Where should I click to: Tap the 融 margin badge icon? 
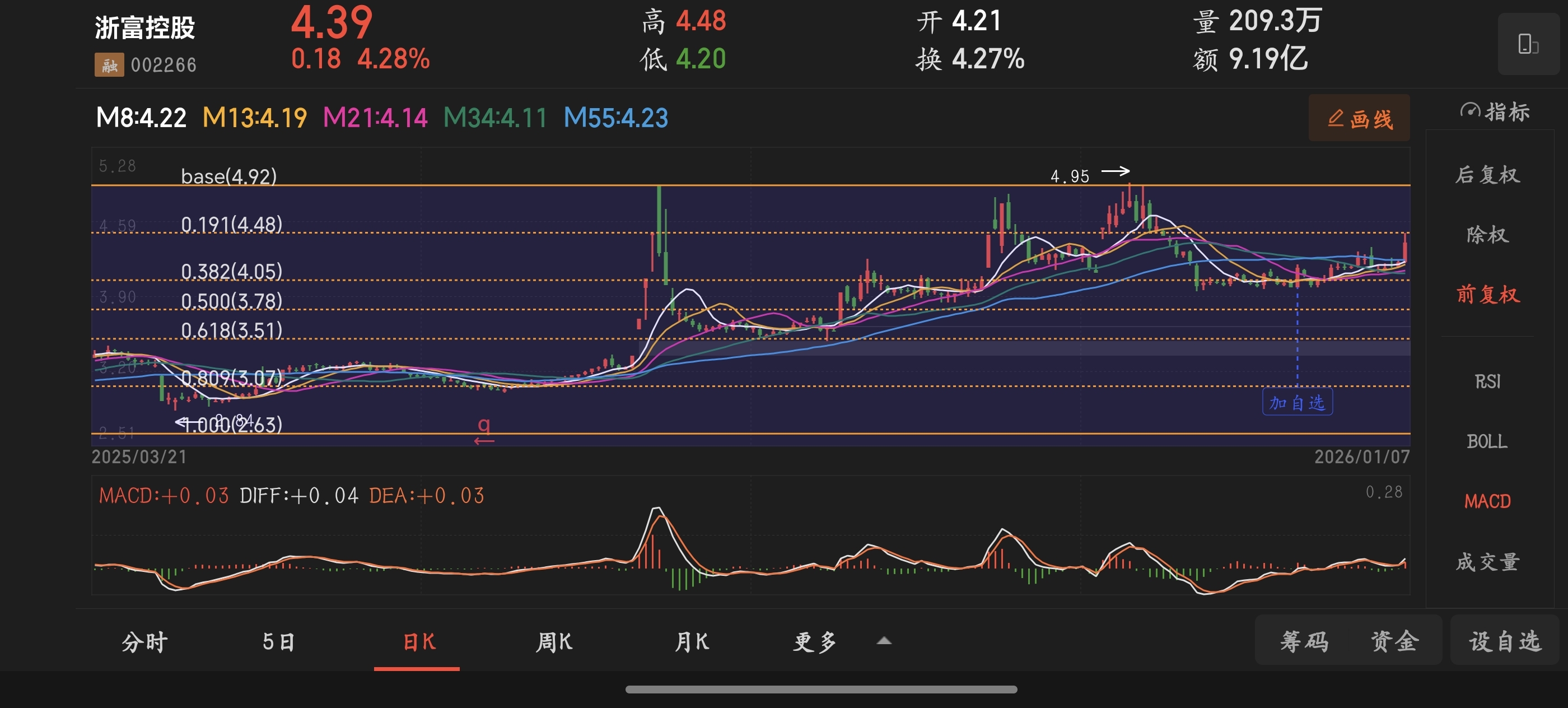pos(109,64)
